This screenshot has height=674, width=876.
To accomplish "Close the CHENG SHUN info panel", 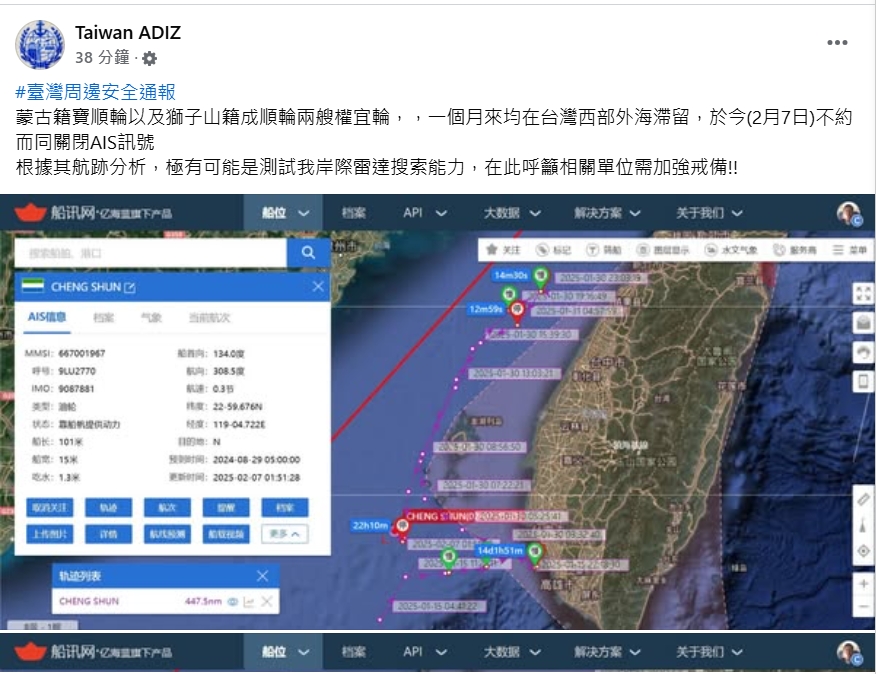I will [318, 287].
